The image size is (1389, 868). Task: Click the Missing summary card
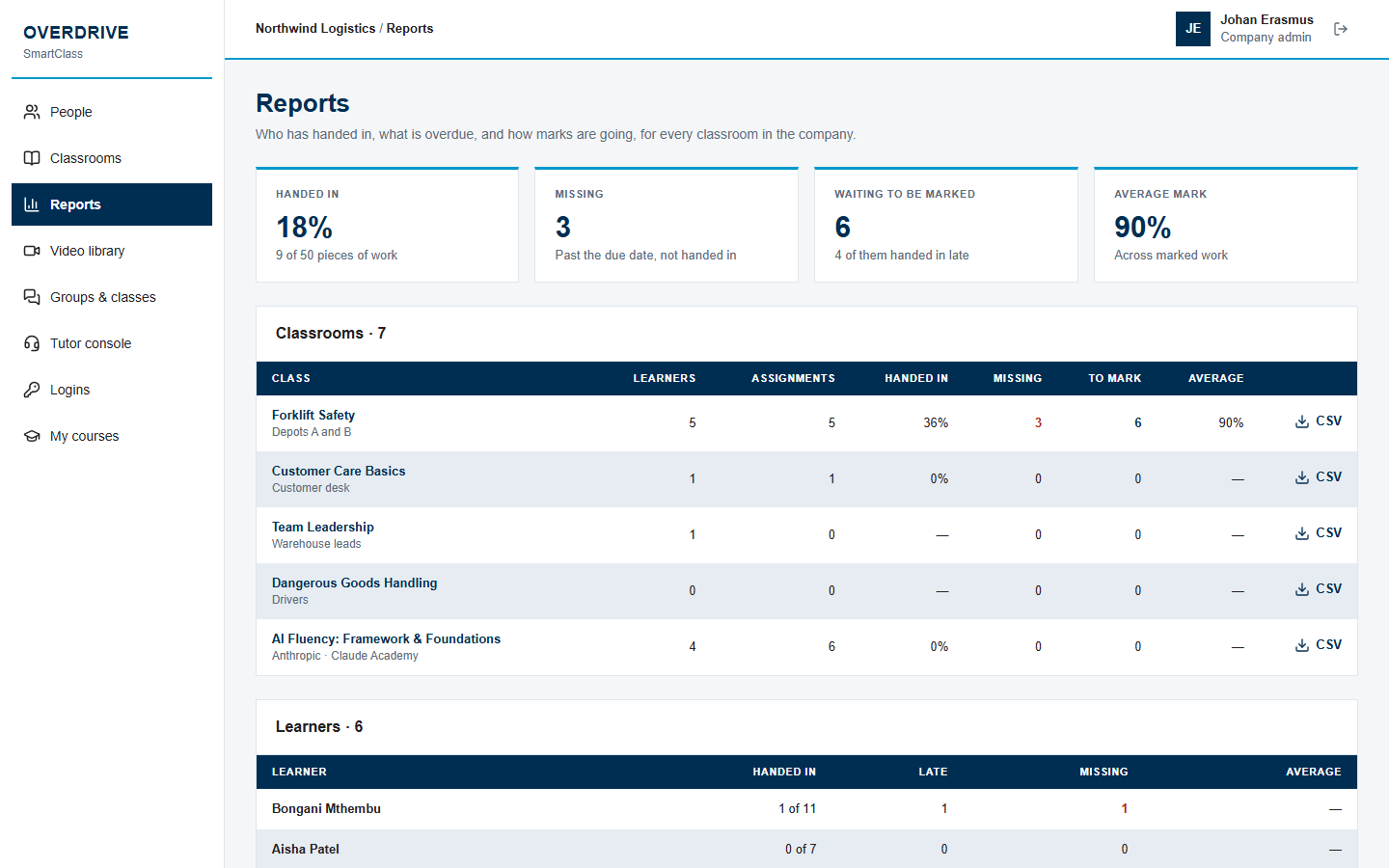[667, 225]
